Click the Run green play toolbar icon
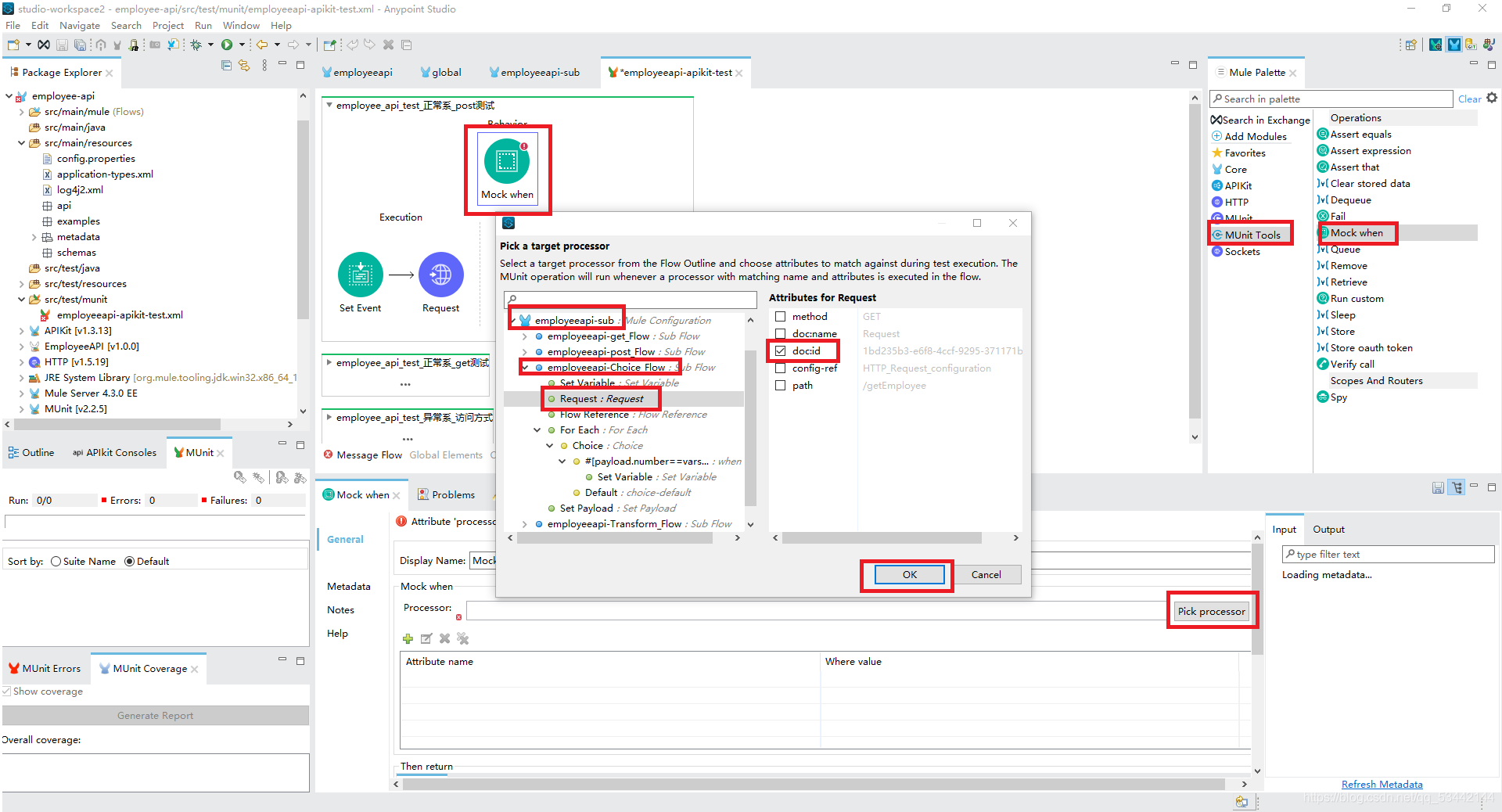This screenshot has width=1502, height=812. pos(227,45)
